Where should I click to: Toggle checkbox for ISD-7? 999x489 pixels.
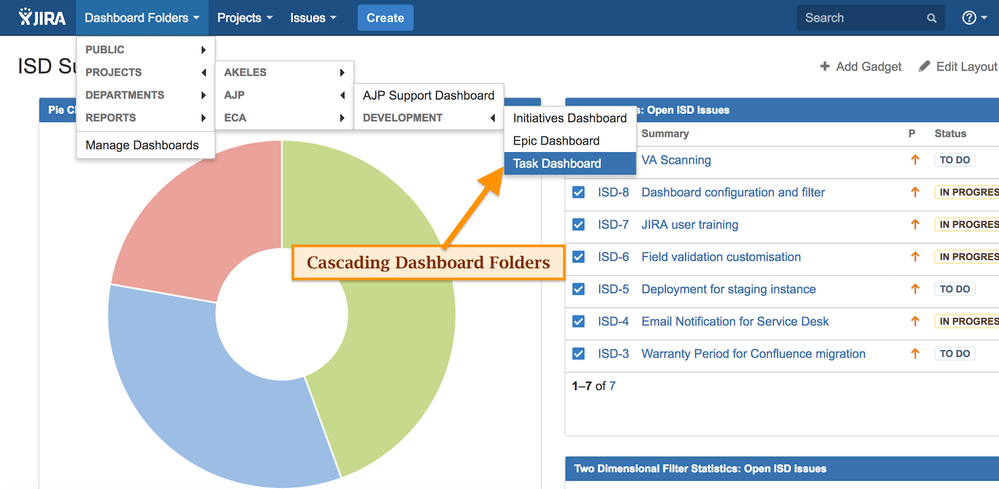point(579,224)
